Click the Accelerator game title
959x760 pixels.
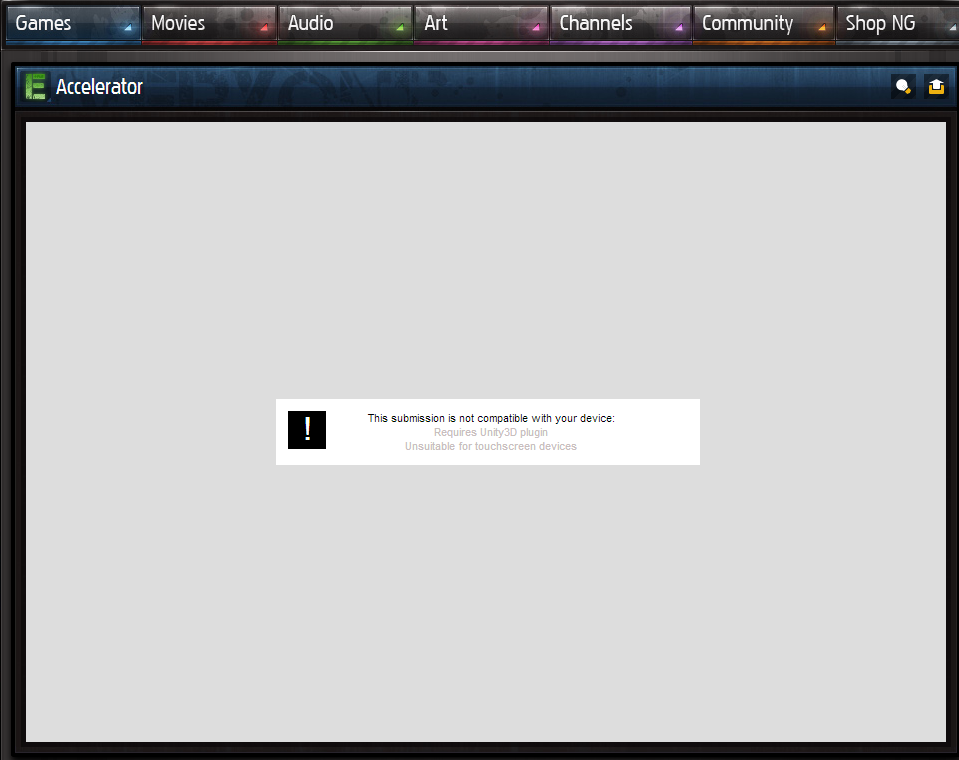(99, 87)
